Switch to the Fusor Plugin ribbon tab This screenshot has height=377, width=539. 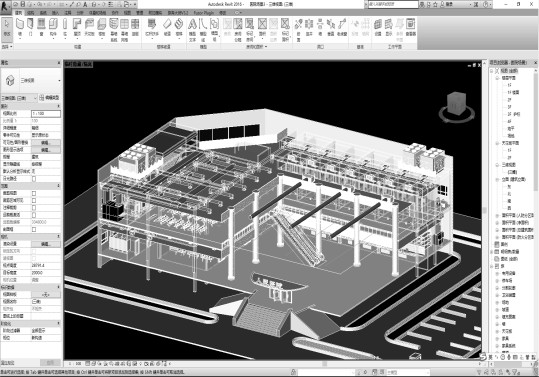(x=204, y=13)
